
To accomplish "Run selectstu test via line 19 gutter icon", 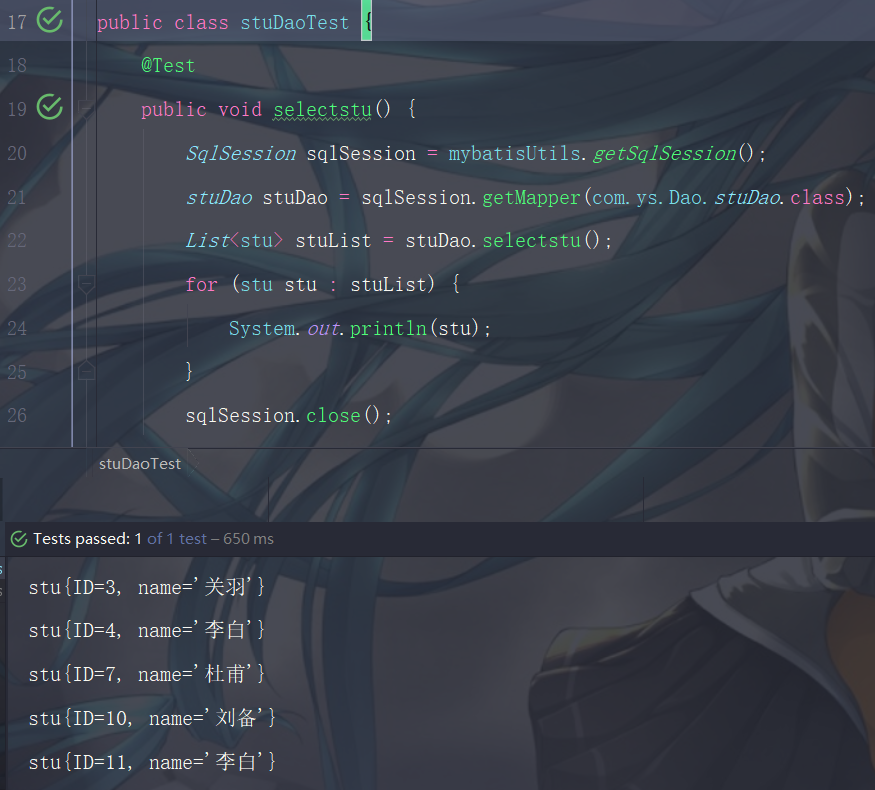I will [x=50, y=107].
